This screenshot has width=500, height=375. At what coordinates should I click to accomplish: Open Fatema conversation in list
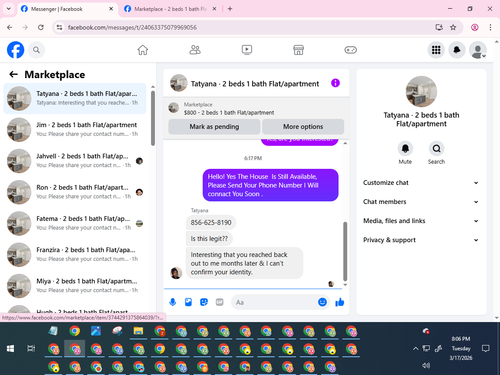point(75,223)
